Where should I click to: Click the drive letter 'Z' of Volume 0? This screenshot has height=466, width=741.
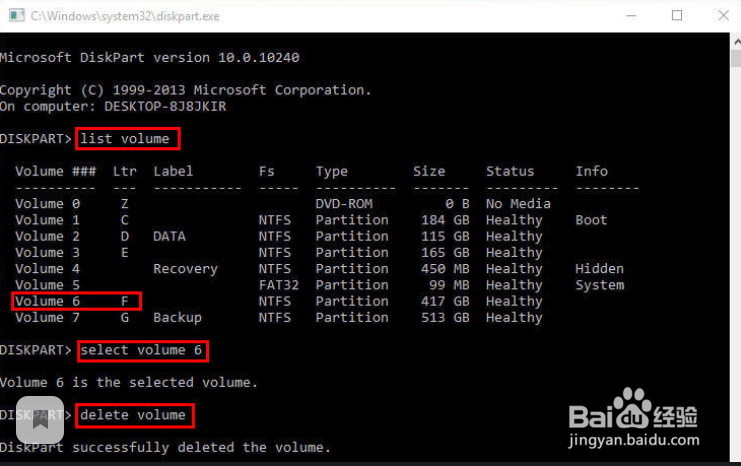coord(124,204)
